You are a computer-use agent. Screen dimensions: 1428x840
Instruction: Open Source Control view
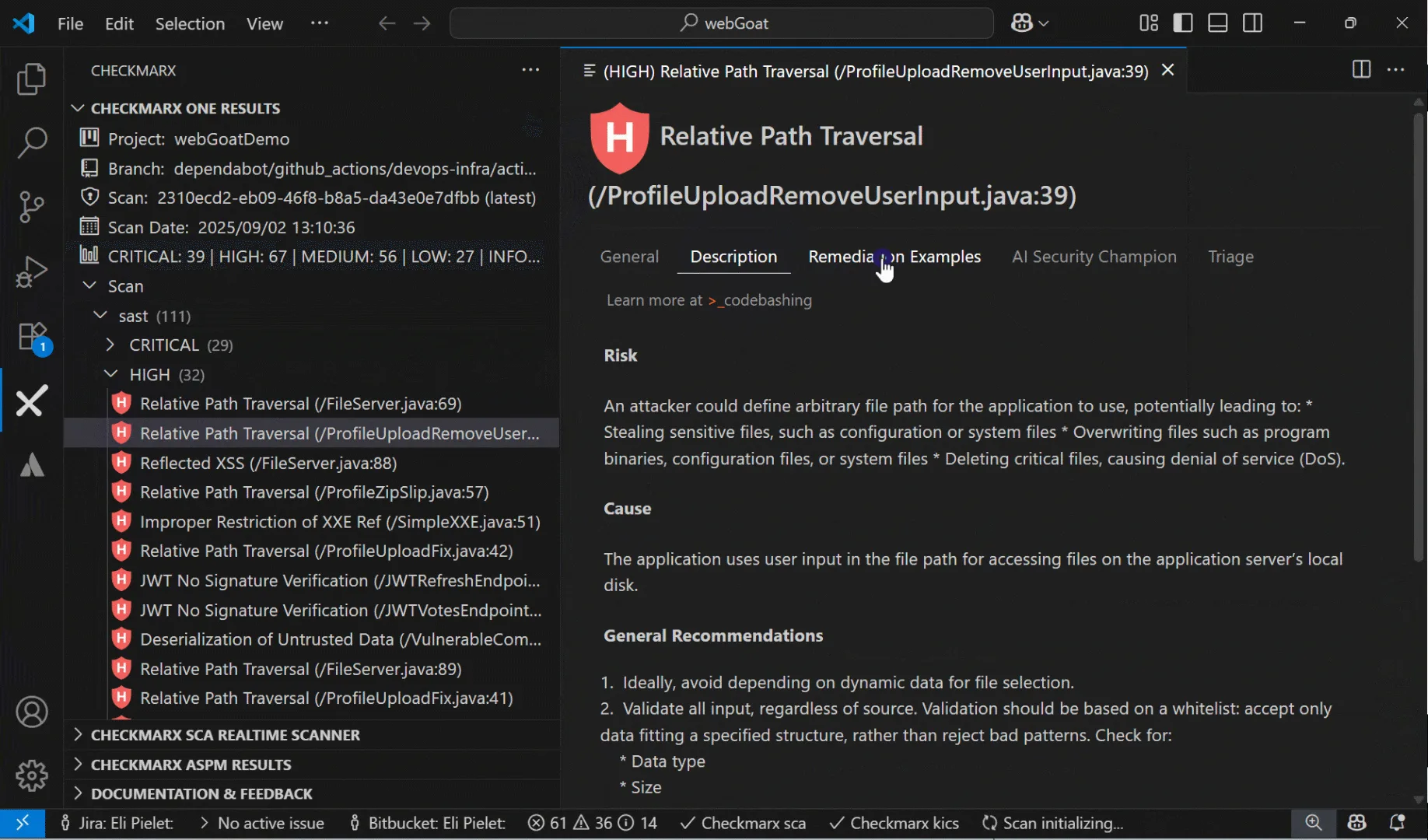(x=31, y=206)
